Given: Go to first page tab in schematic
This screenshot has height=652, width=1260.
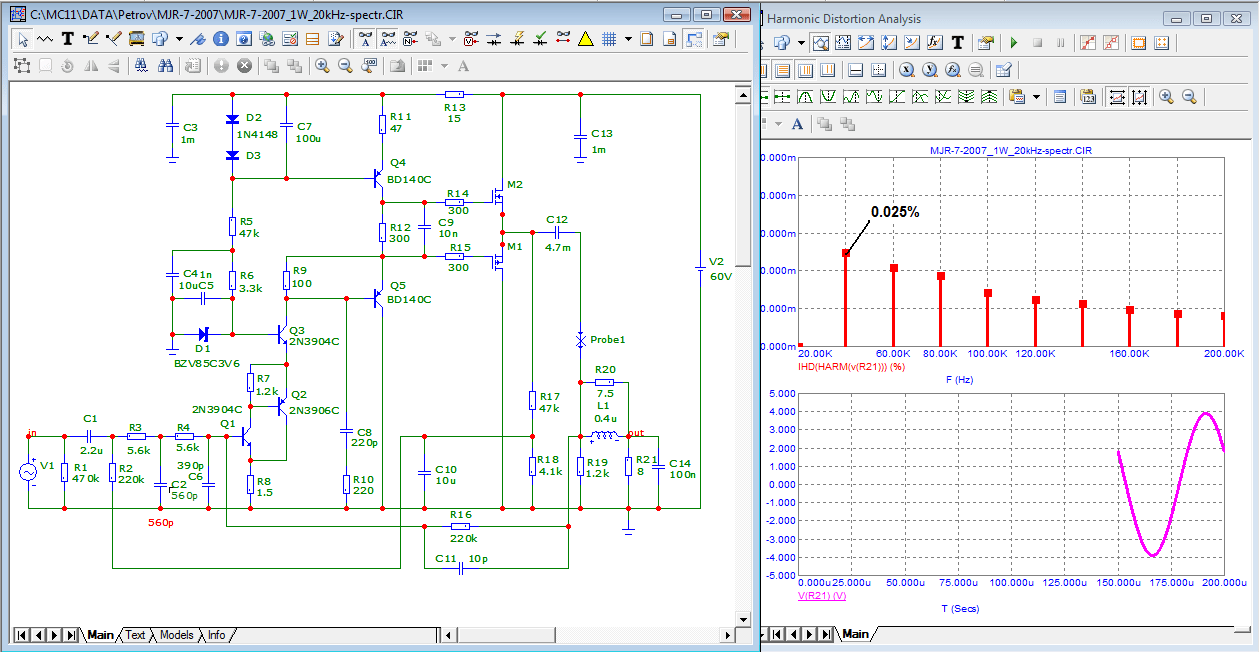Looking at the screenshot, I should [20, 635].
